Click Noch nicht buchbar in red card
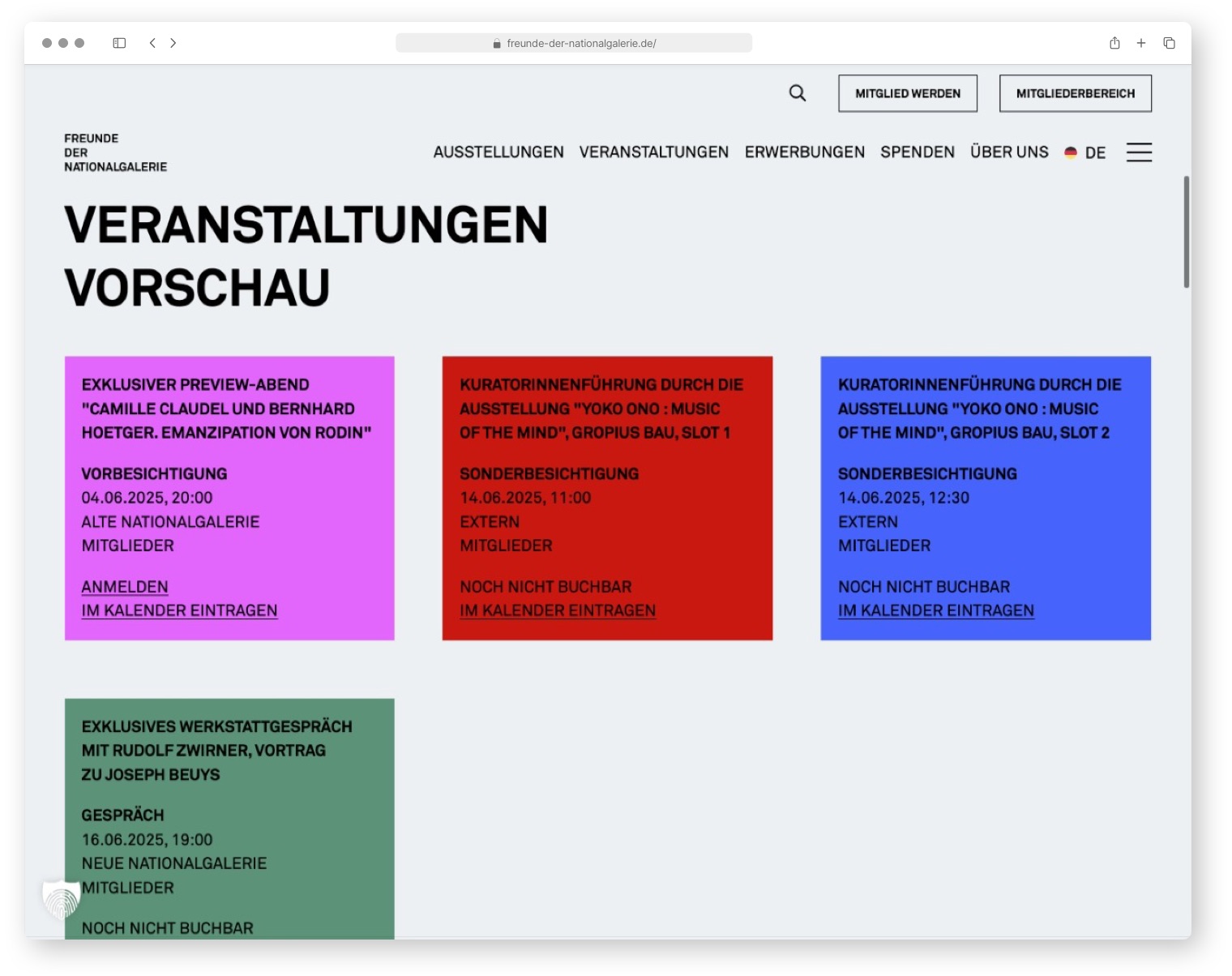1232x976 pixels. 545,587
